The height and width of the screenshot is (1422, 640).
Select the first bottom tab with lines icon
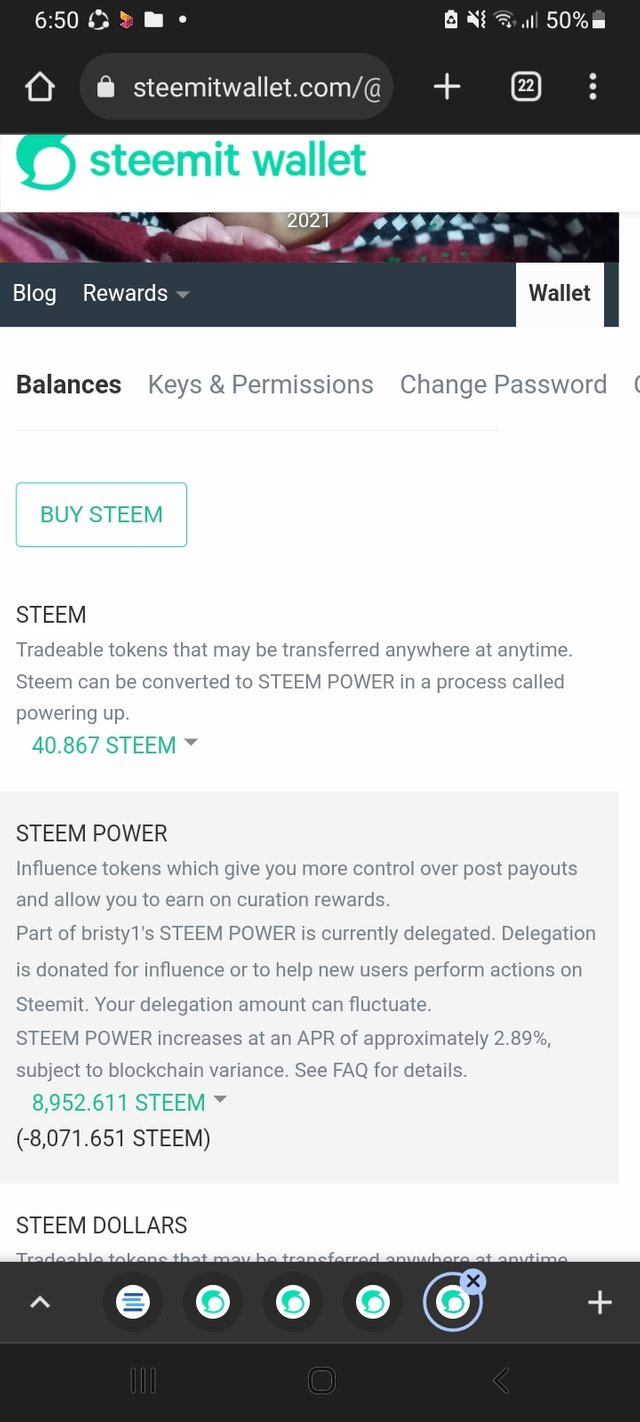tap(132, 1302)
